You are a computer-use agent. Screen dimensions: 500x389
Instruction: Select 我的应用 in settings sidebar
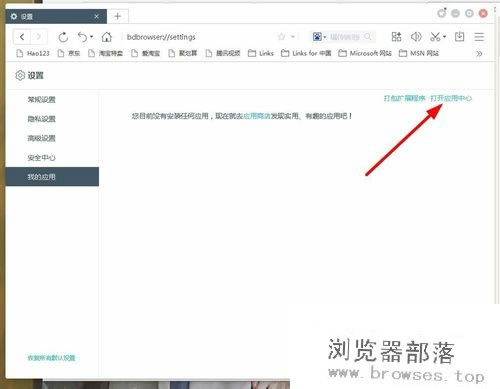point(52,177)
